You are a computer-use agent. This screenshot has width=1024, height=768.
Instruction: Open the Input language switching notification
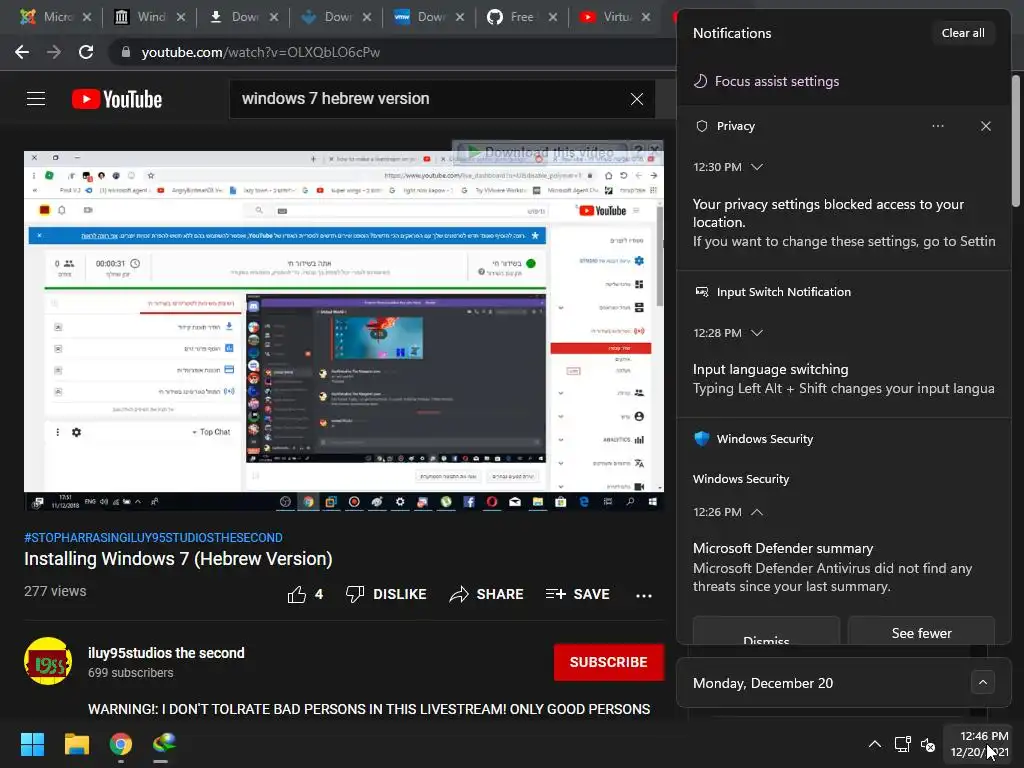point(844,379)
